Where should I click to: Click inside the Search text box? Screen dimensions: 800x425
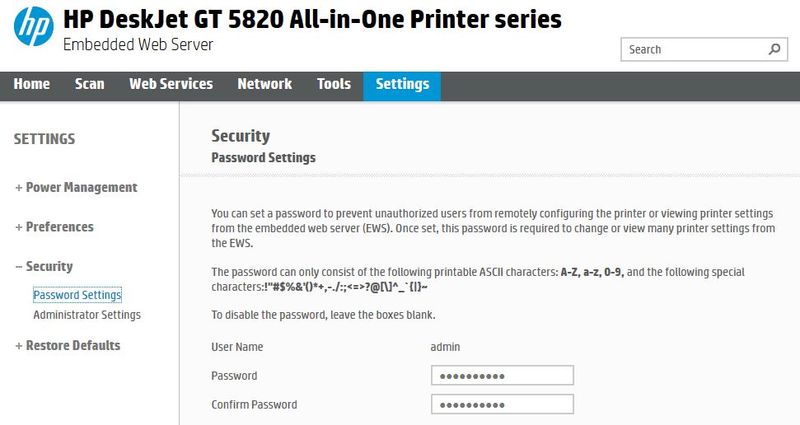[692, 49]
